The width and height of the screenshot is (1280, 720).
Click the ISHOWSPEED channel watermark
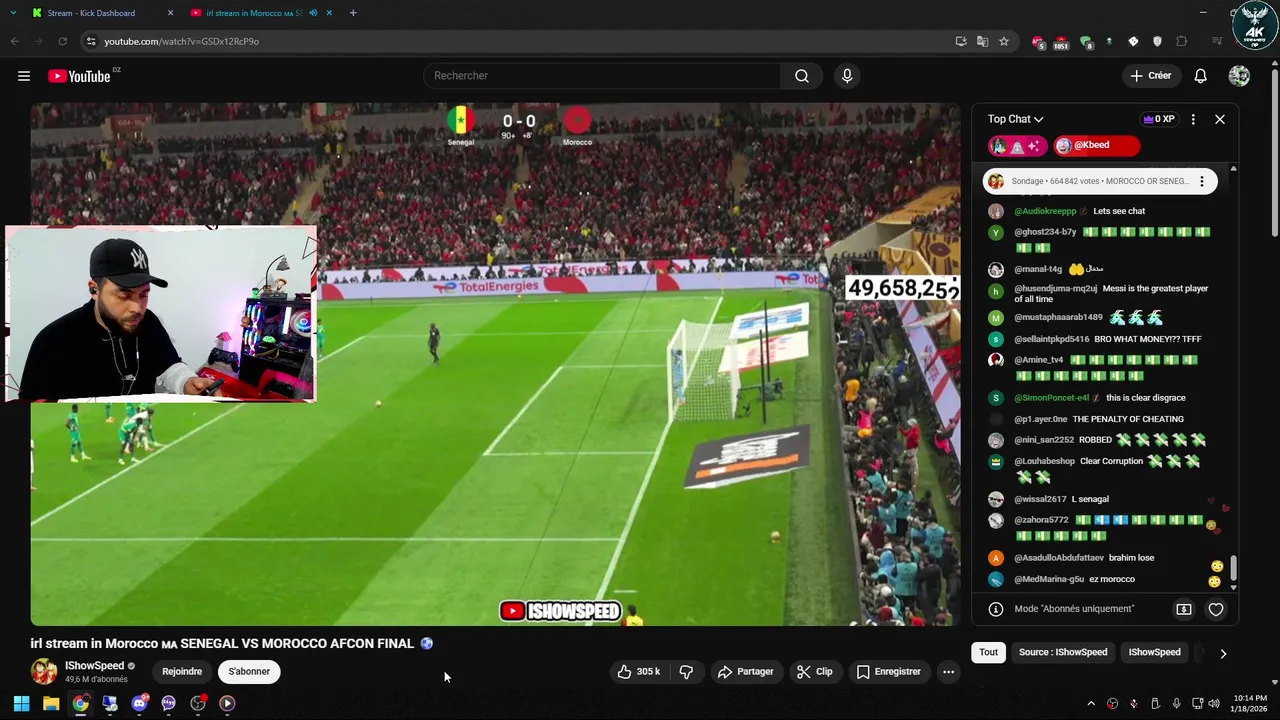560,611
